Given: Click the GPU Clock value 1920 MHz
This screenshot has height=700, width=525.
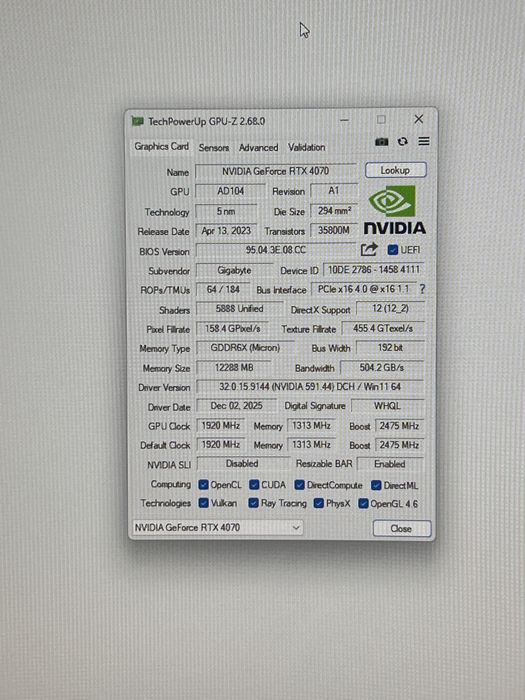Looking at the screenshot, I should [x=221, y=426].
